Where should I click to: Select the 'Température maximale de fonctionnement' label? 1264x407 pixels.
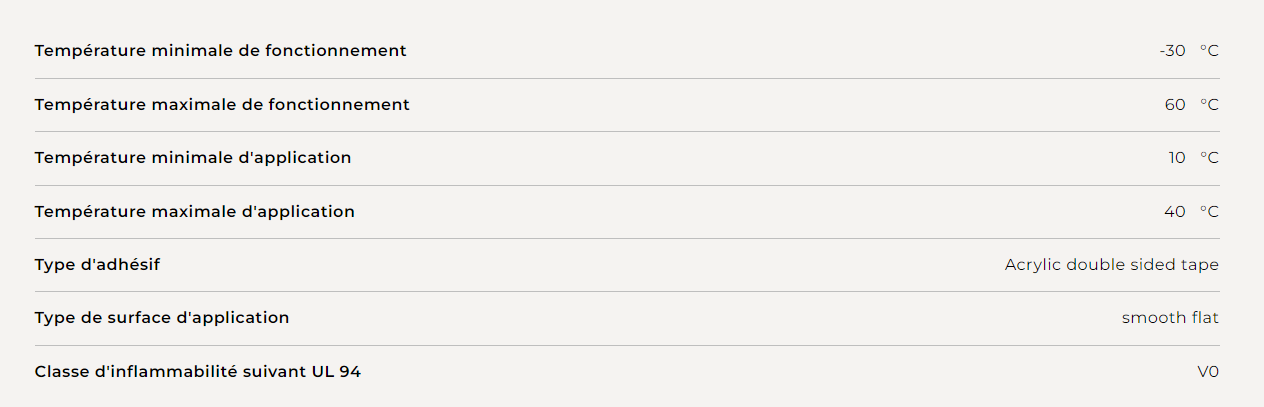pyautogui.click(x=222, y=104)
